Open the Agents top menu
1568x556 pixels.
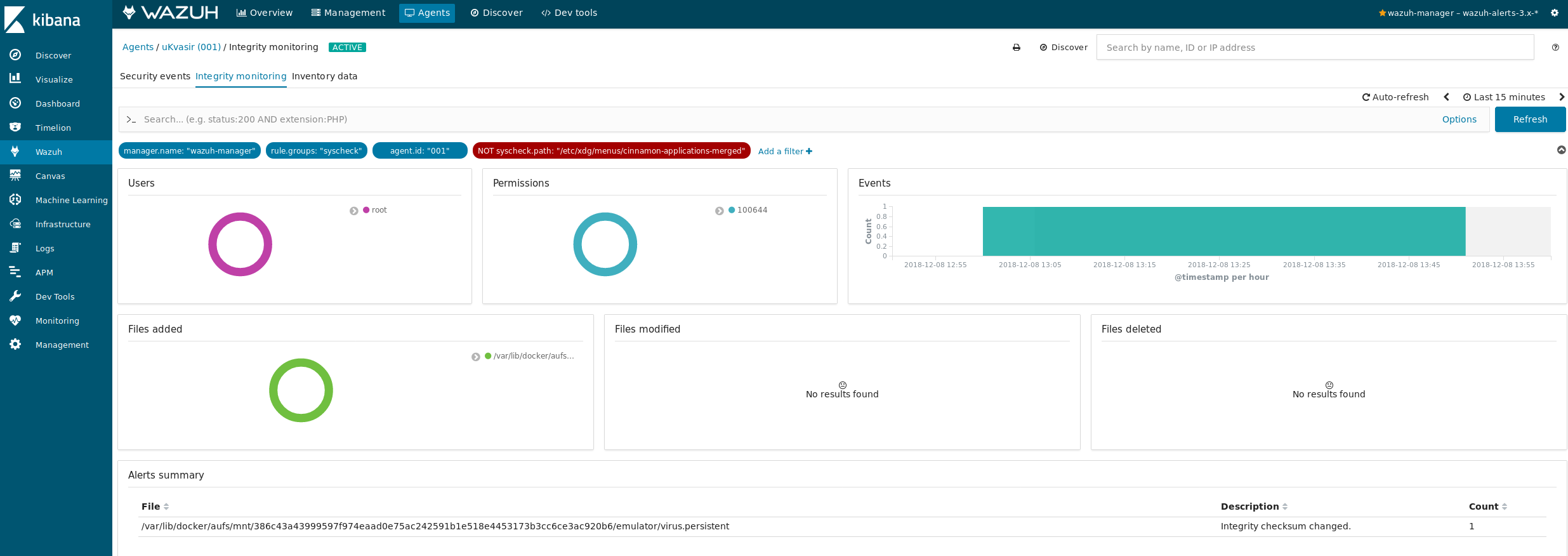pyautogui.click(x=427, y=13)
